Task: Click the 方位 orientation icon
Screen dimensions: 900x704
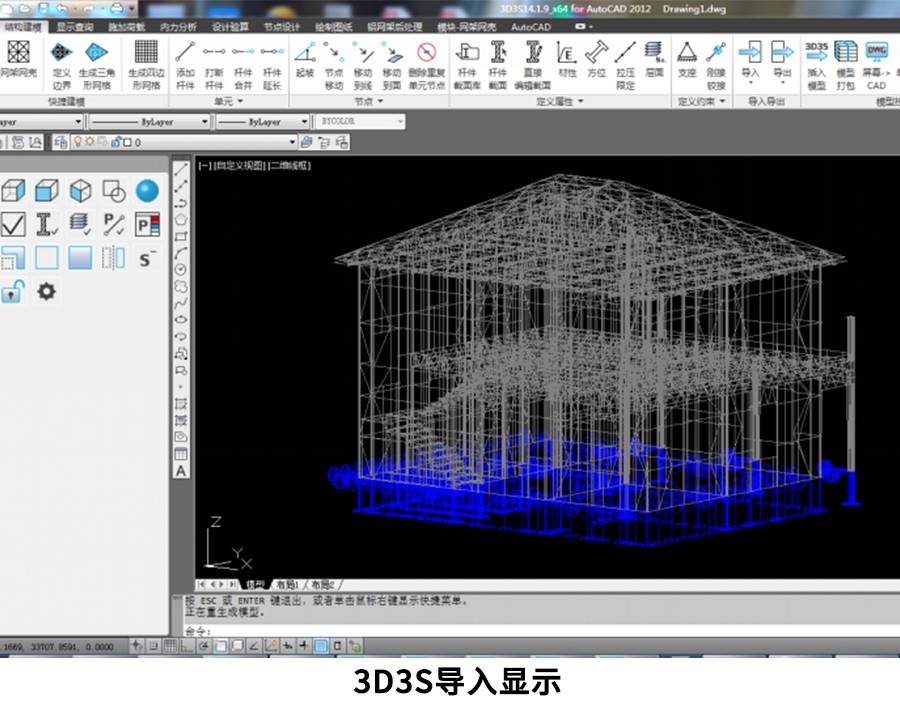Action: 596,60
